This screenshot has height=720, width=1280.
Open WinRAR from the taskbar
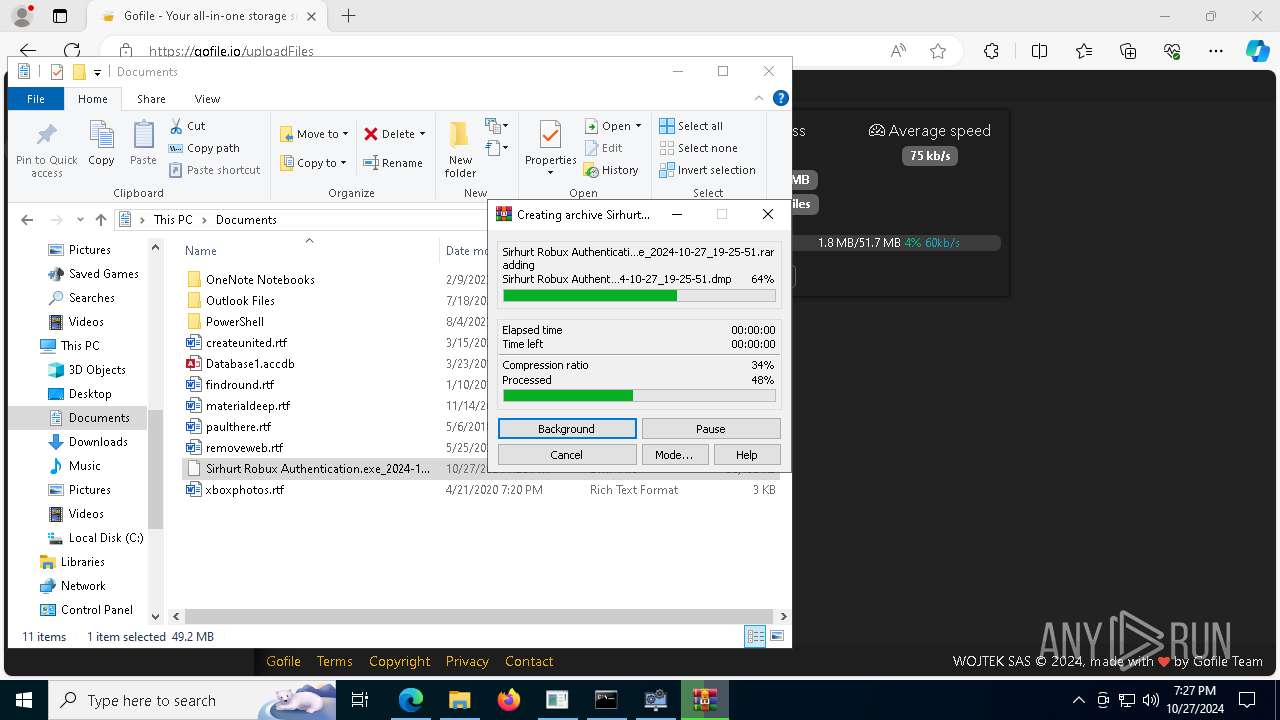coord(705,700)
